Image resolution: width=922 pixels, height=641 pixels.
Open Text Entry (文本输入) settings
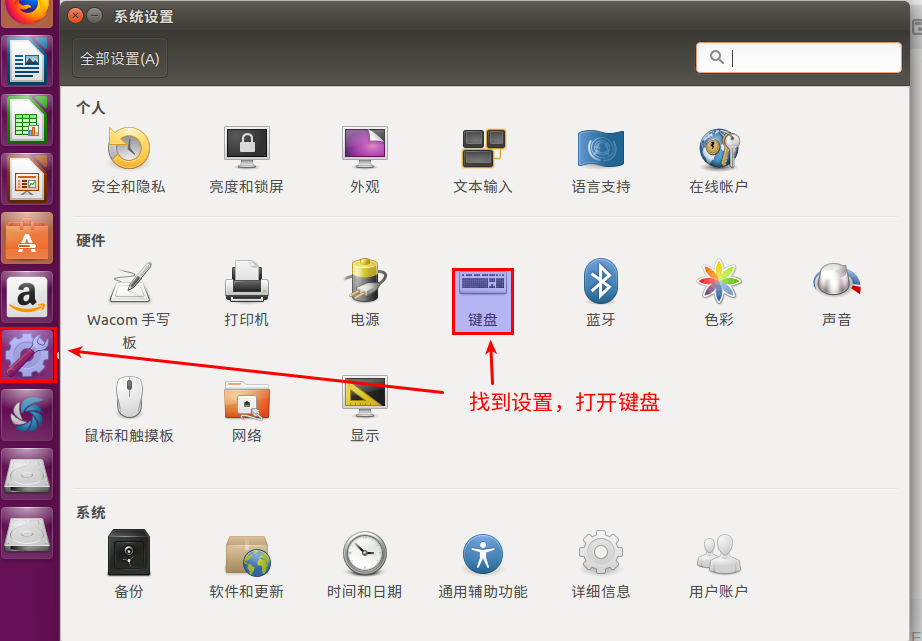click(x=483, y=160)
